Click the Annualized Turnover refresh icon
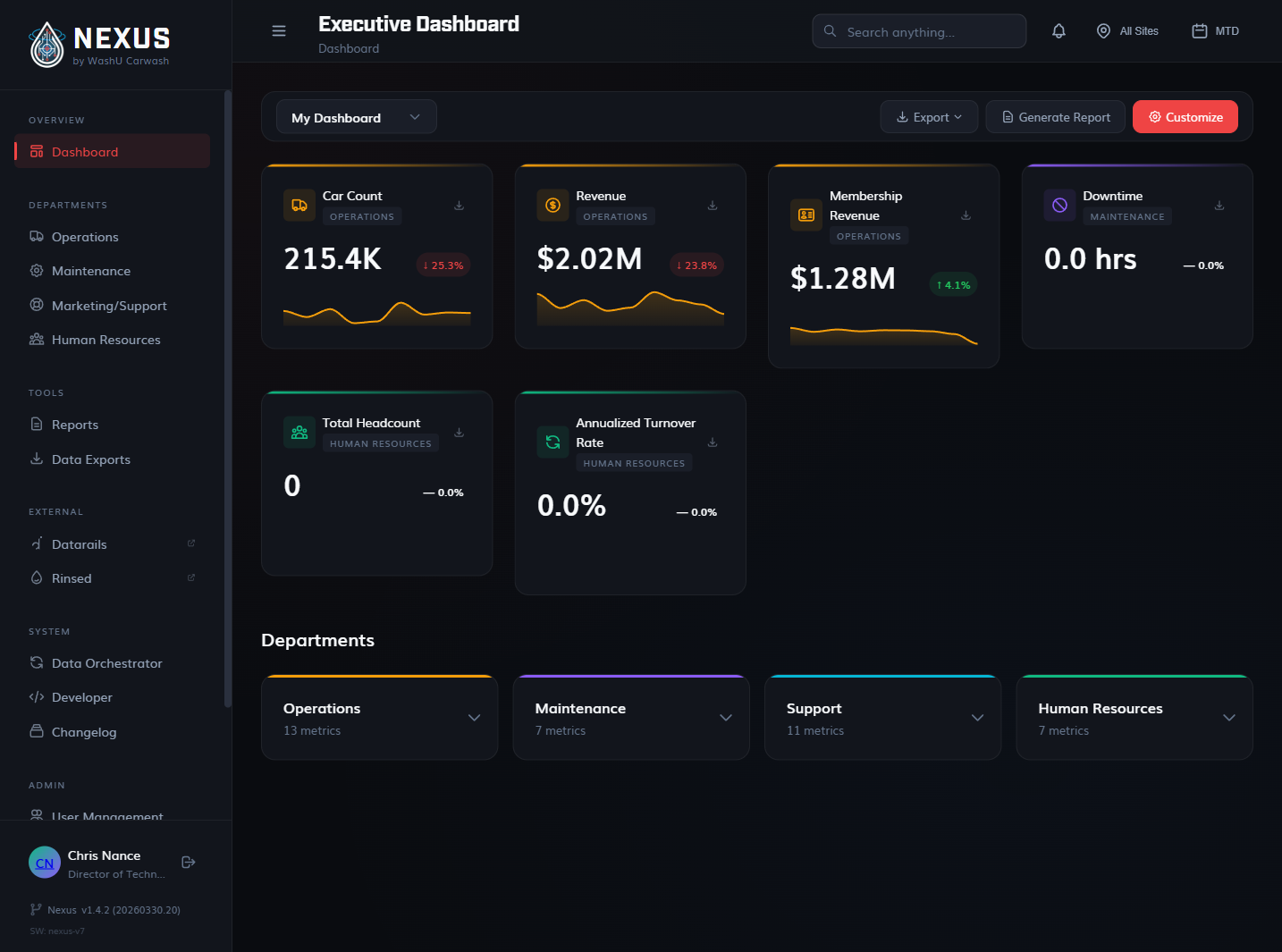1282x952 pixels. tap(553, 442)
